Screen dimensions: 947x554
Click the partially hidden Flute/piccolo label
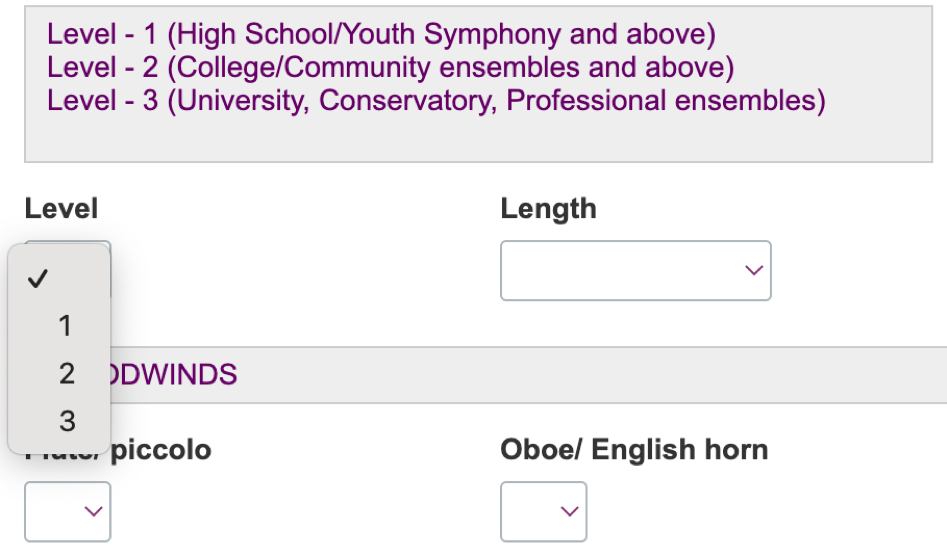coord(160,451)
